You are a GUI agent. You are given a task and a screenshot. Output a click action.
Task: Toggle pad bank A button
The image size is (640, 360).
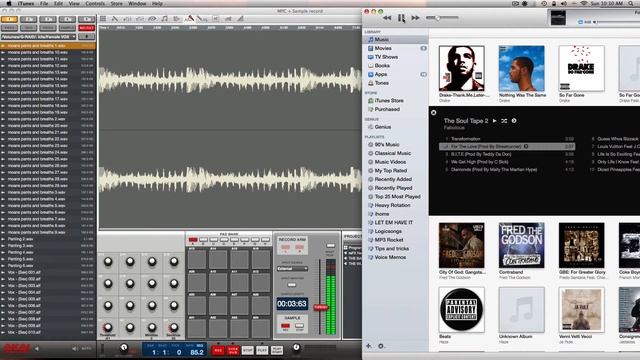pos(193,240)
